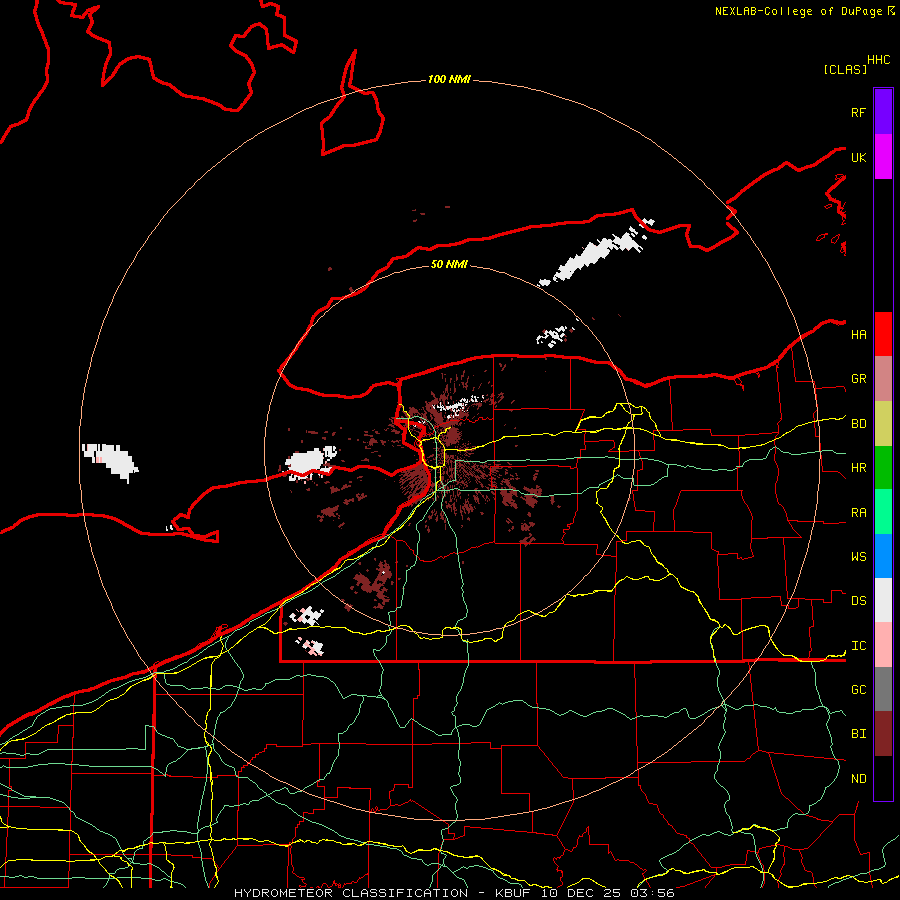Click the HA legend label
Image resolution: width=900 pixels, height=900 pixels.
pos(858,334)
